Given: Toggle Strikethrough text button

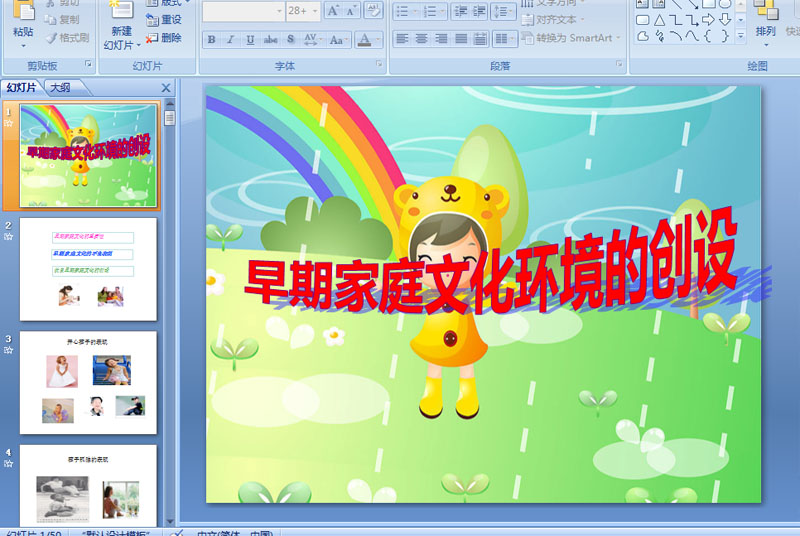Looking at the screenshot, I should (270, 39).
